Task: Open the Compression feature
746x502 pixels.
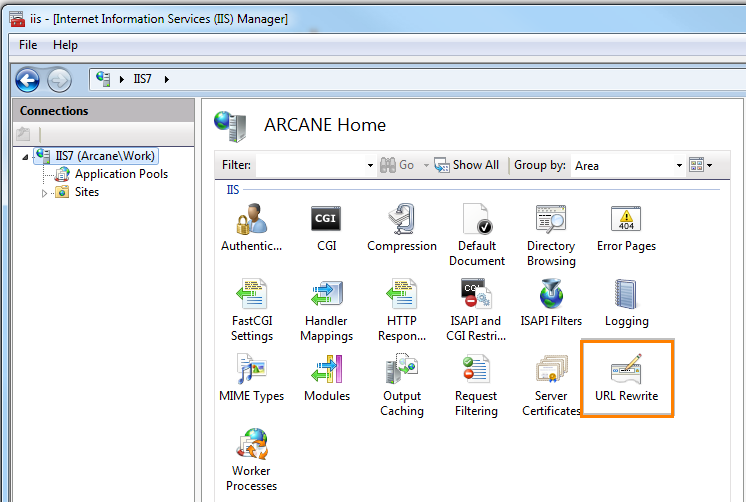Action: pos(402,227)
